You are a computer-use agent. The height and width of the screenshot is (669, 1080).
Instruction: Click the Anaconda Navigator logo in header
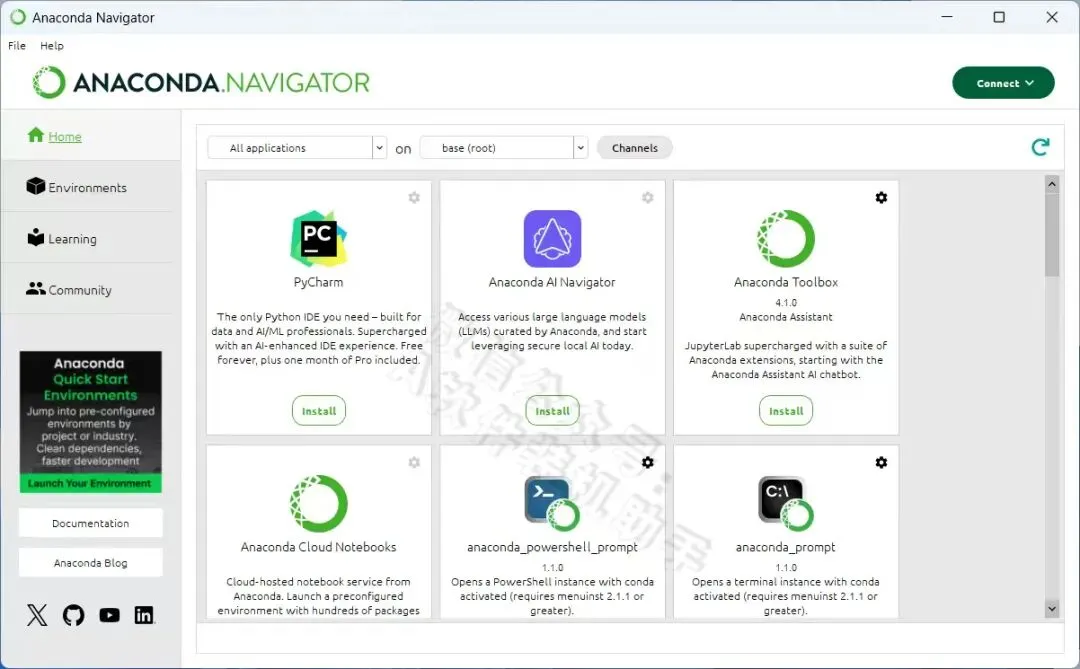[200, 83]
